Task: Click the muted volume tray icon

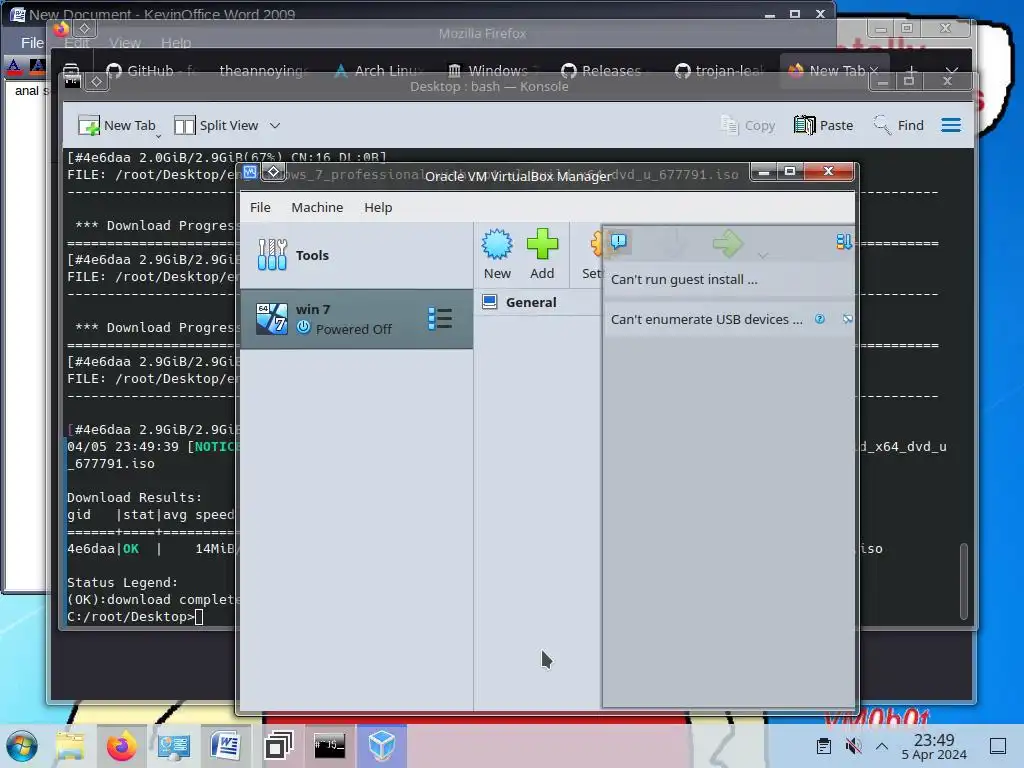Action: pos(853,746)
